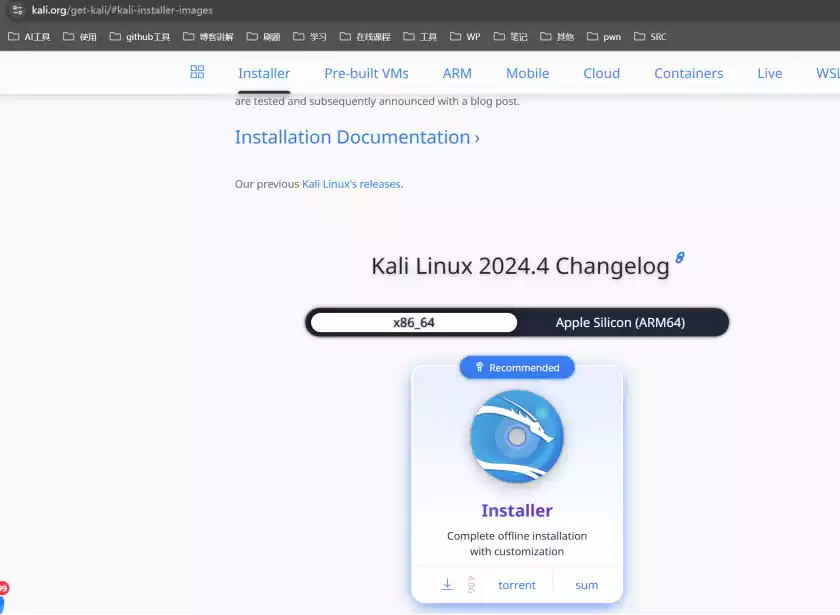Open the 刷题 bookmark folder
Image resolution: width=840 pixels, height=615 pixels.
tap(264, 36)
